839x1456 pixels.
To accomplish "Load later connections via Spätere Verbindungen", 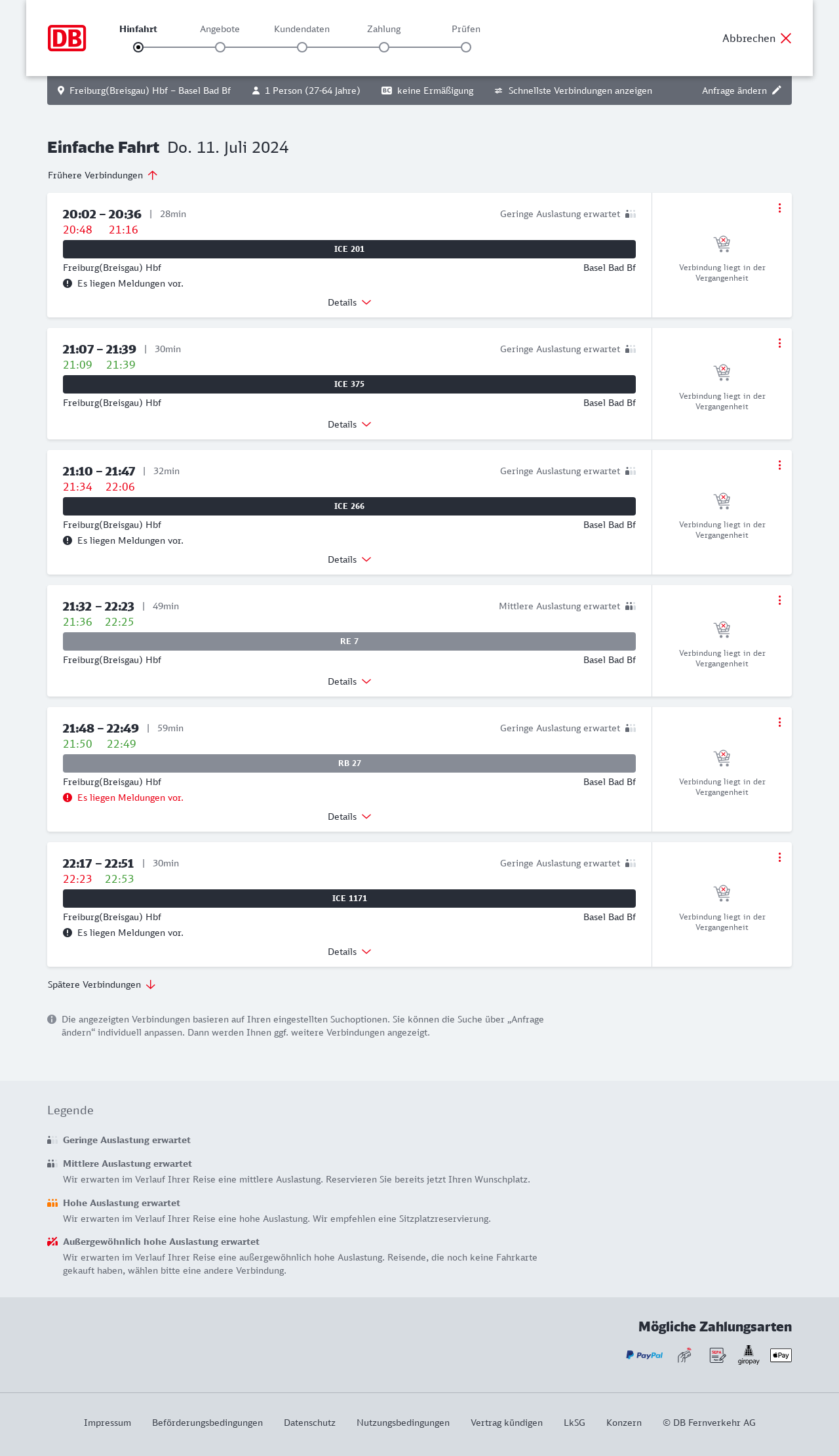I will tap(102, 984).
